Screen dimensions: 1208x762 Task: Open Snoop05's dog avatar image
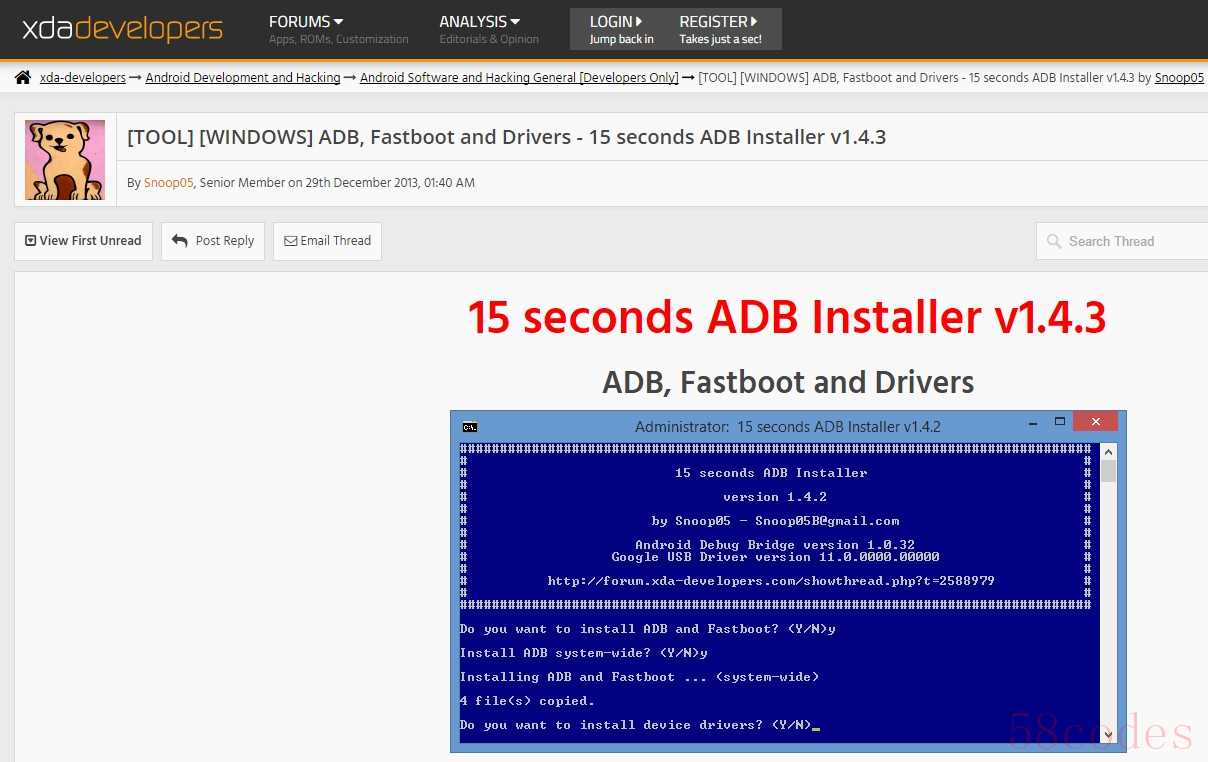(x=65, y=160)
